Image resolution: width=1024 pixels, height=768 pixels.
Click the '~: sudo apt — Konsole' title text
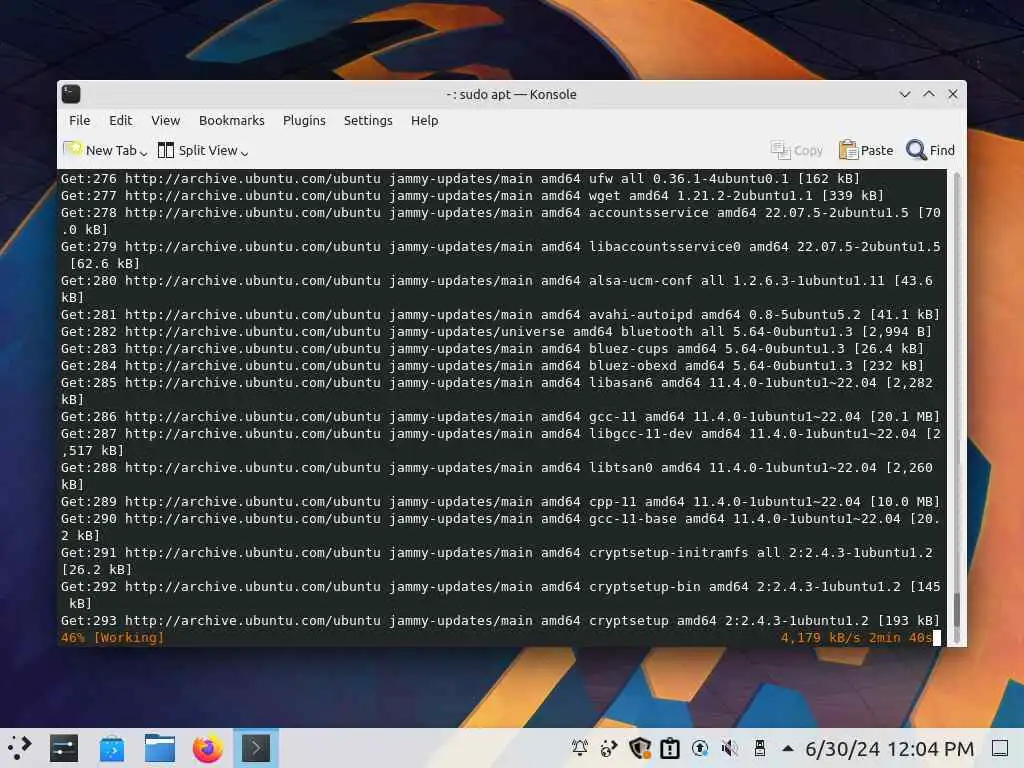pos(511,94)
